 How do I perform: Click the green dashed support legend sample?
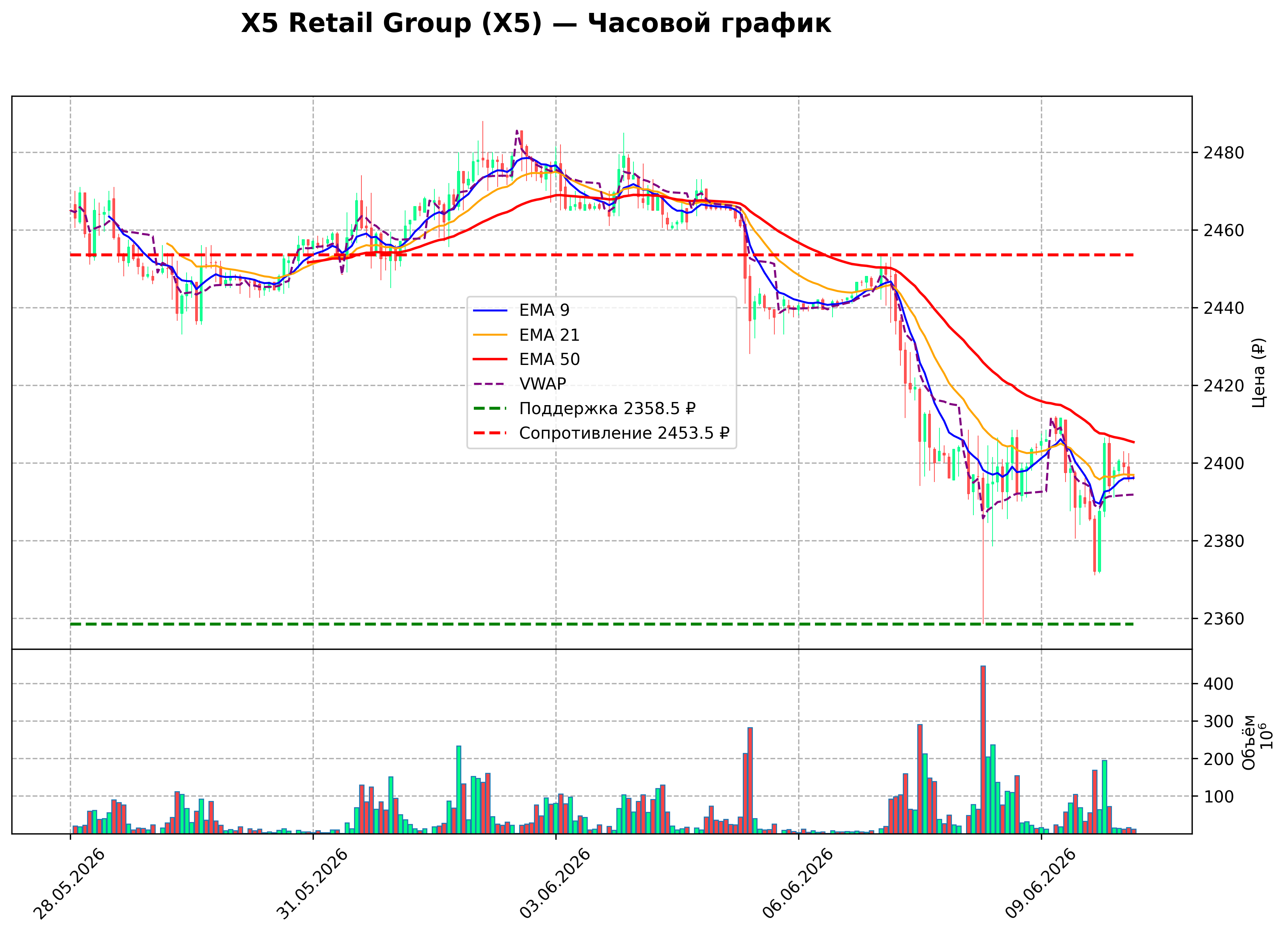pos(489,409)
